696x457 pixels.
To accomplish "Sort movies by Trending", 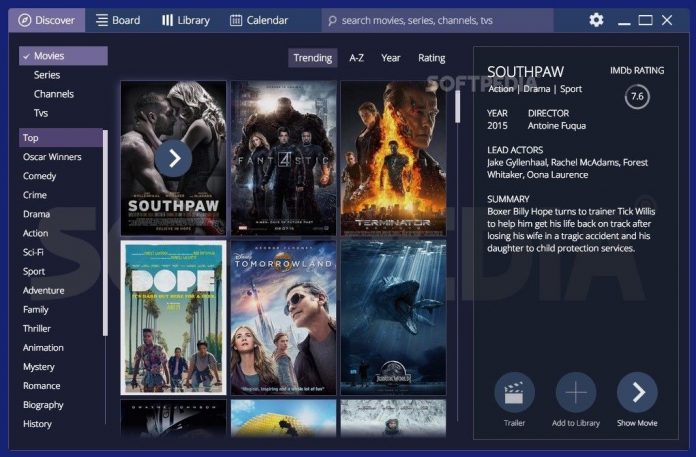I will click(x=312, y=58).
